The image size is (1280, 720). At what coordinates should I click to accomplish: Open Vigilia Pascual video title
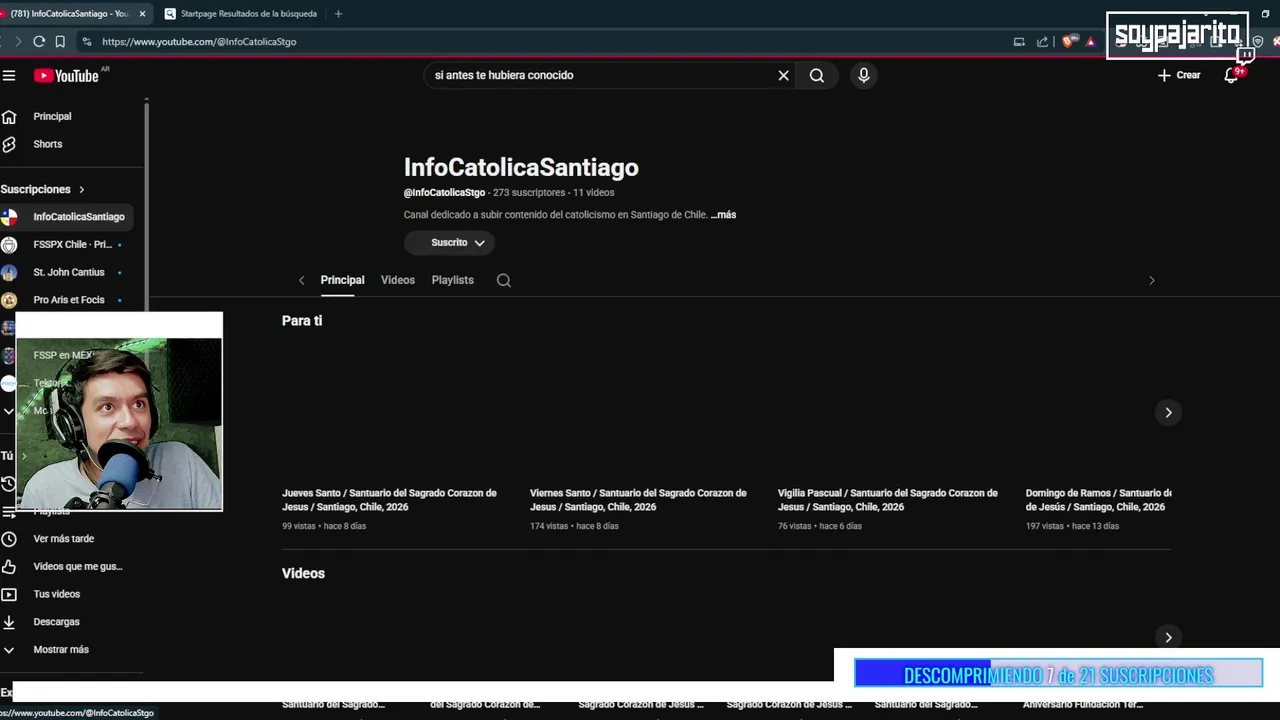pos(888,500)
